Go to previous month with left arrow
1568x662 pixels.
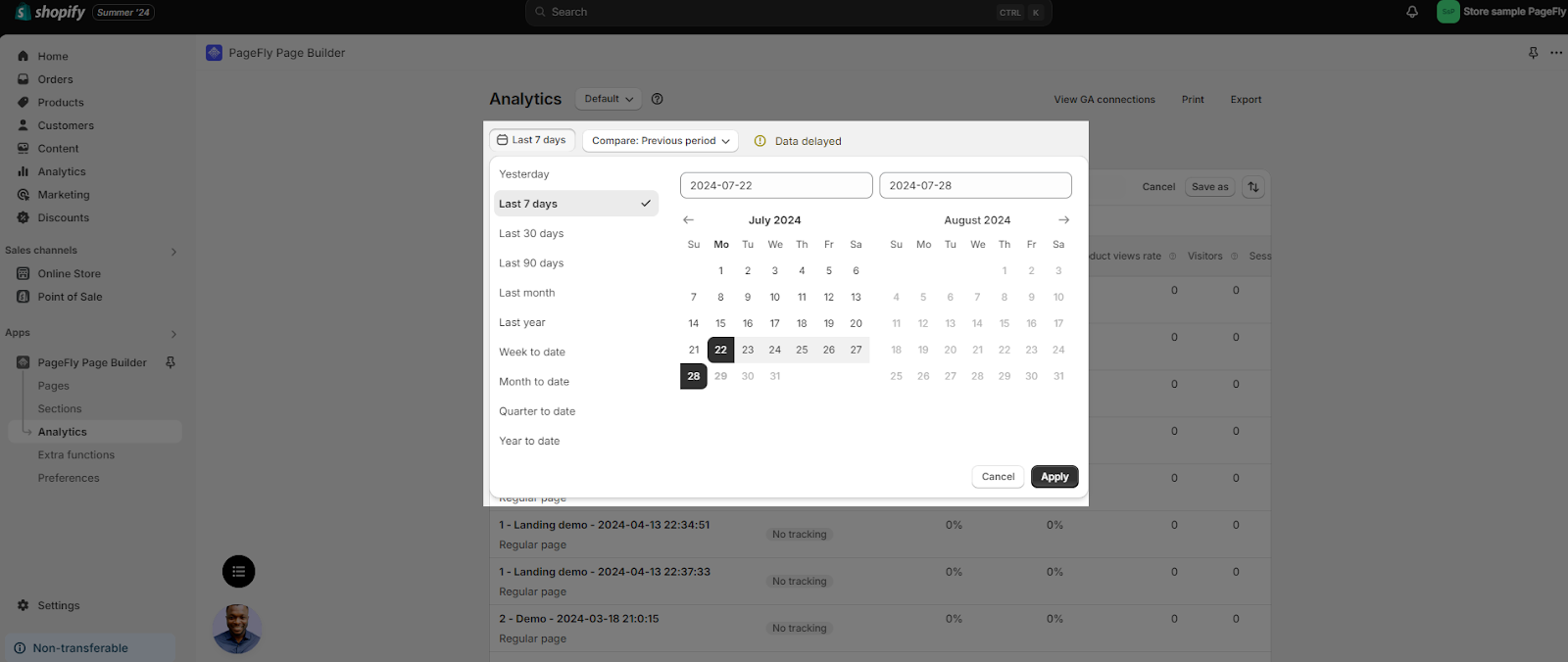pyautogui.click(x=688, y=220)
